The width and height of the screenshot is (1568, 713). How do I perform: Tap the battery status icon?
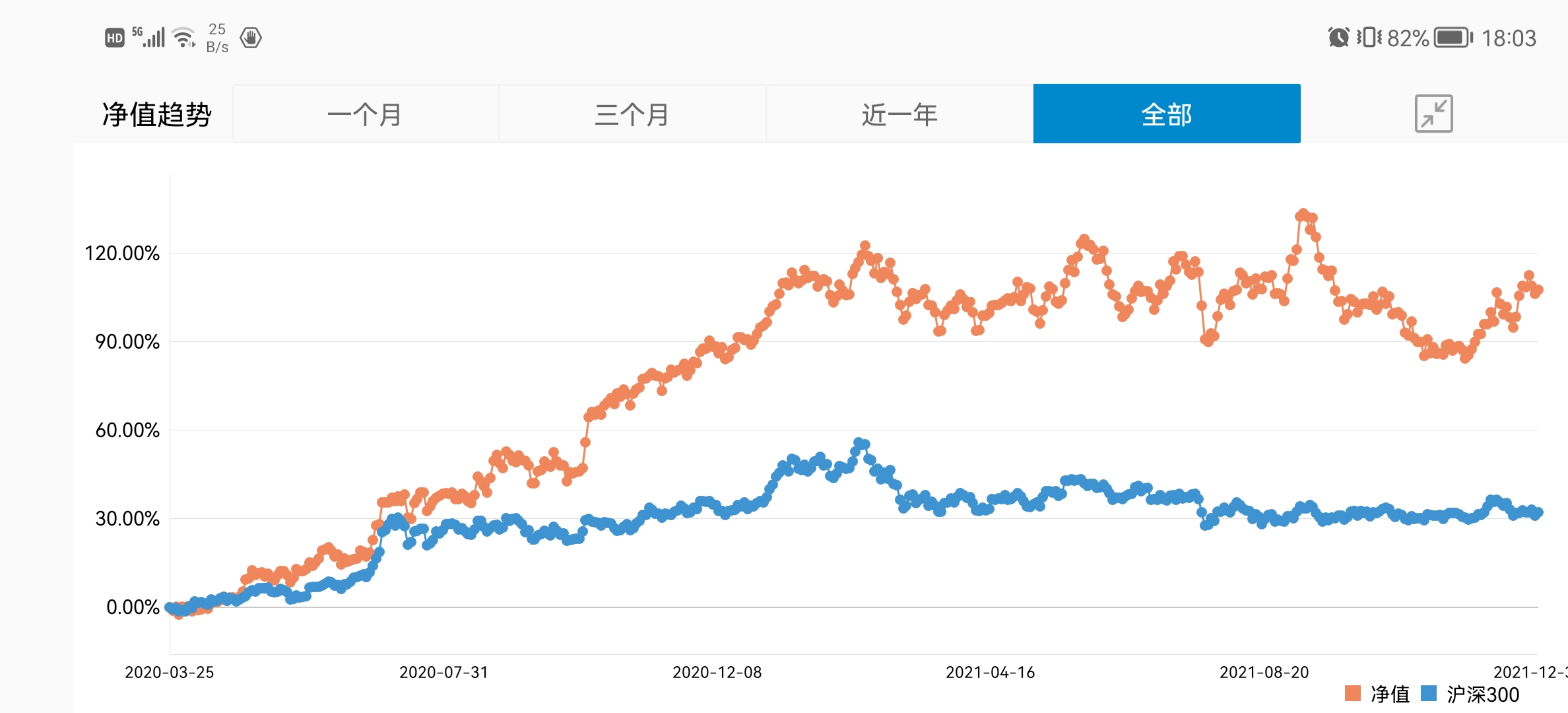click(1453, 38)
